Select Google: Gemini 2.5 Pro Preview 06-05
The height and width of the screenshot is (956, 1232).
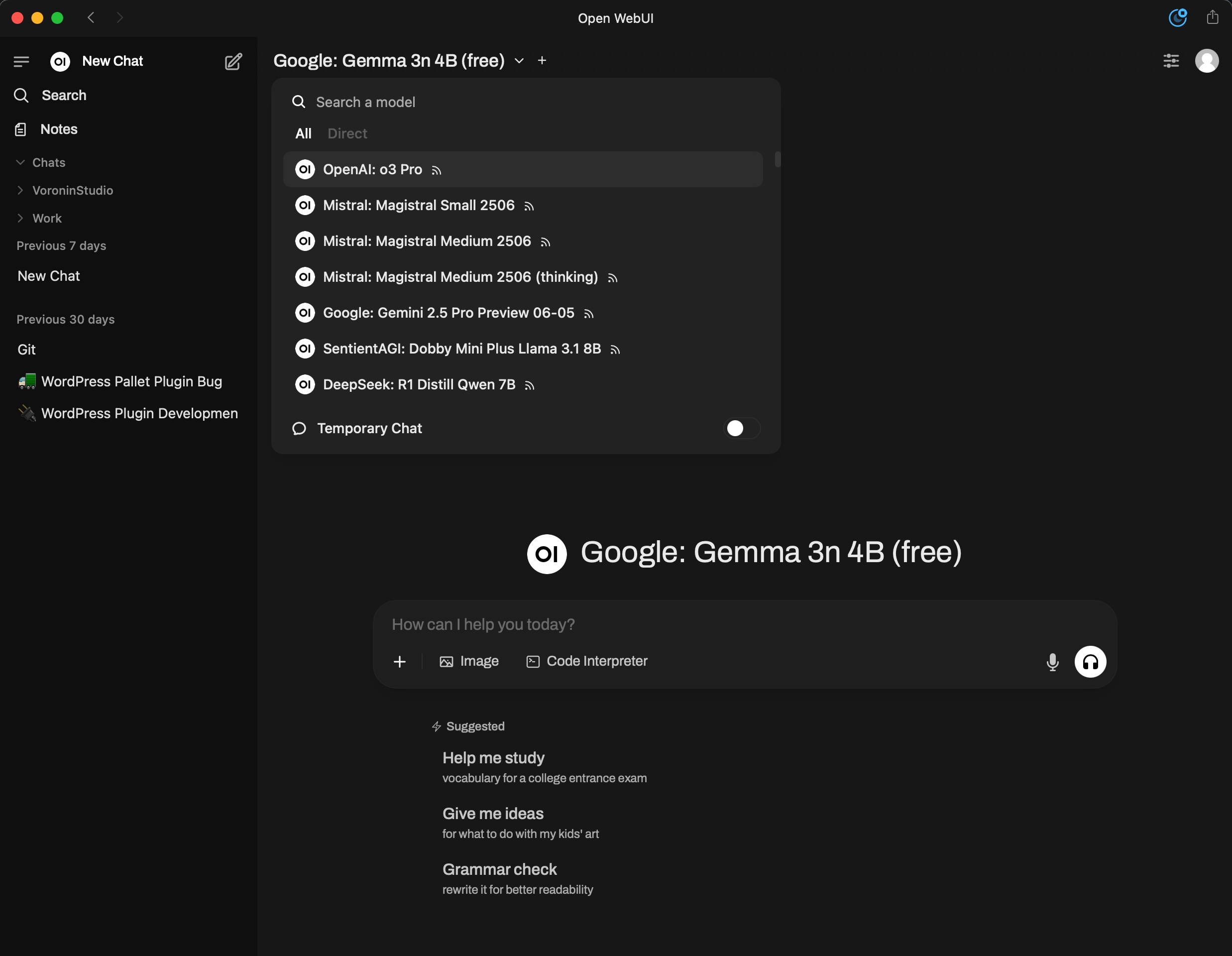coord(522,313)
